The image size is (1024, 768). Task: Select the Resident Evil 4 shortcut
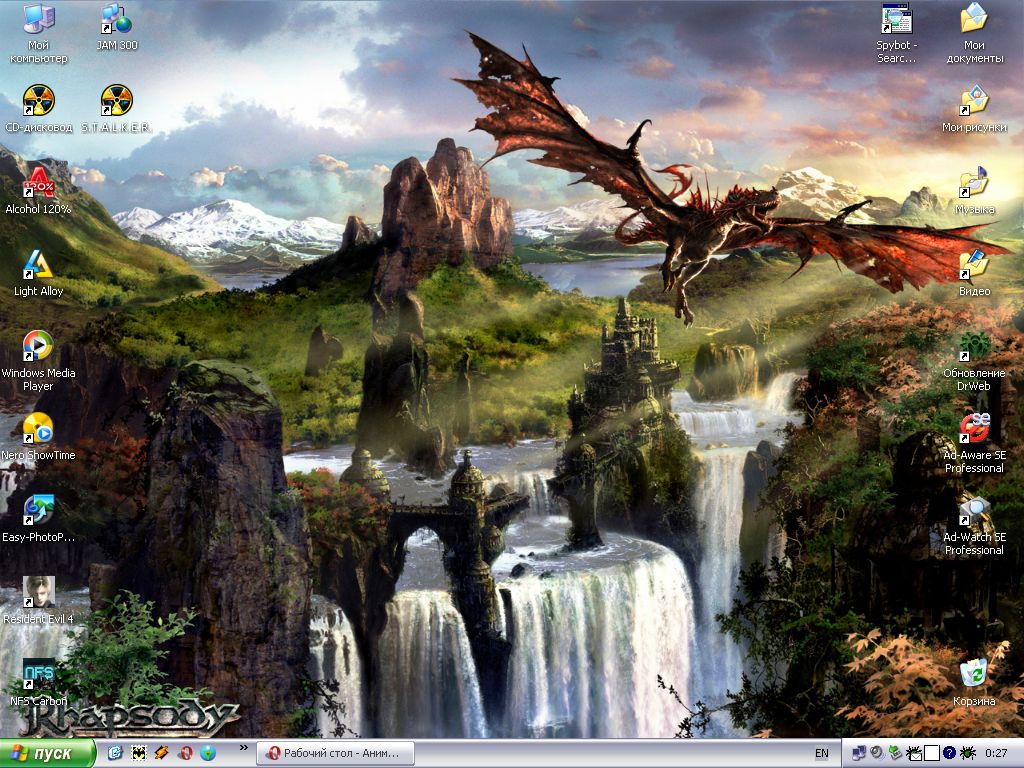(39, 601)
